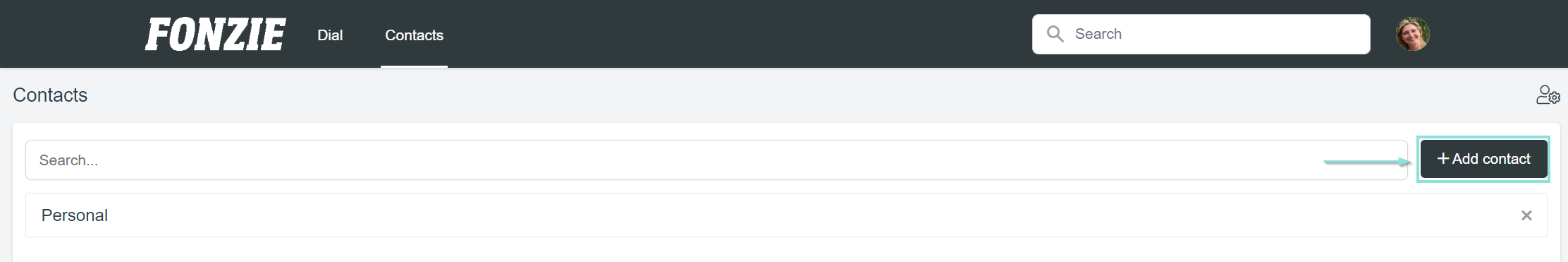
Task: Click the FONZIE logo
Action: click(x=215, y=35)
